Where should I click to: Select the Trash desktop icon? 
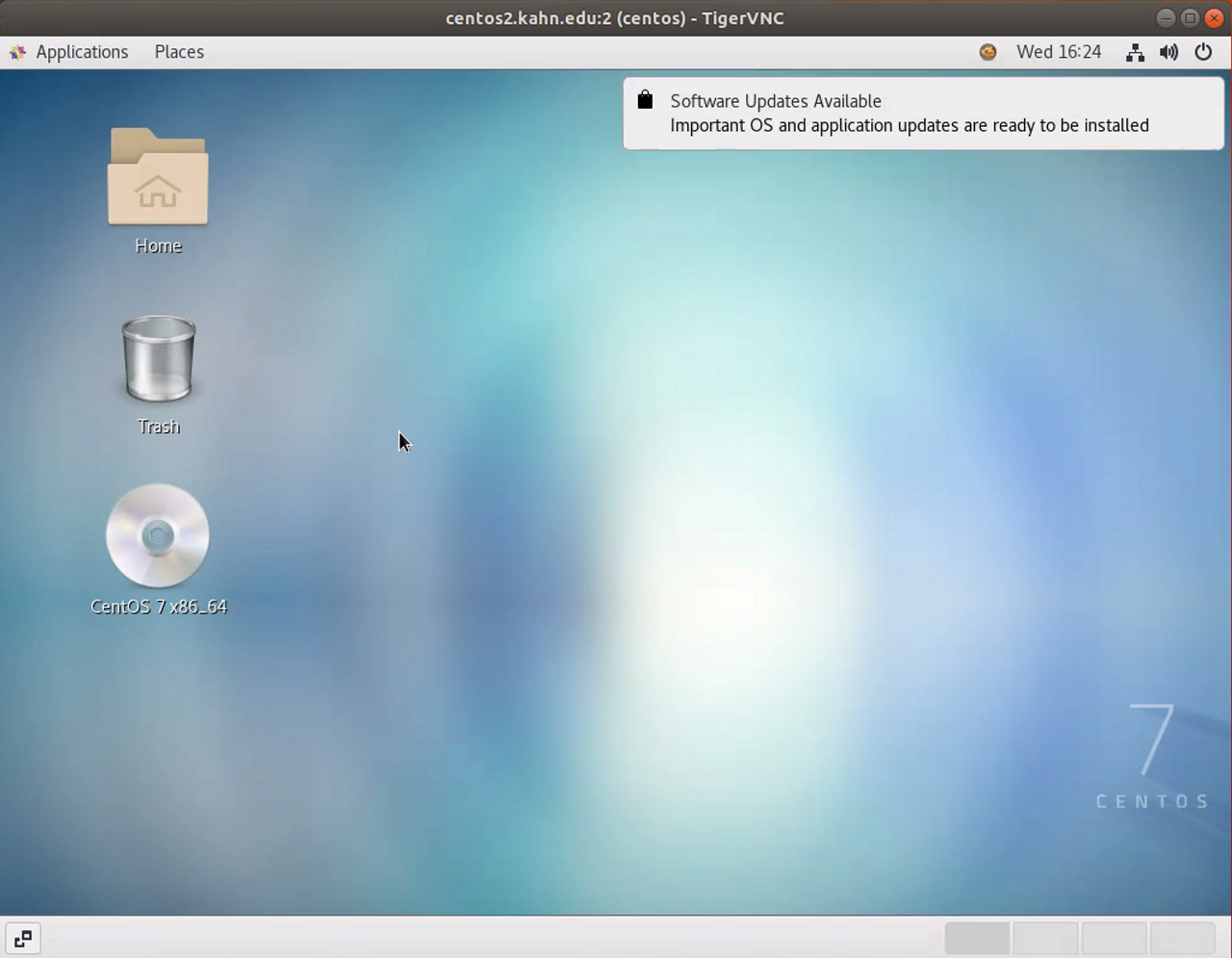coord(159,358)
